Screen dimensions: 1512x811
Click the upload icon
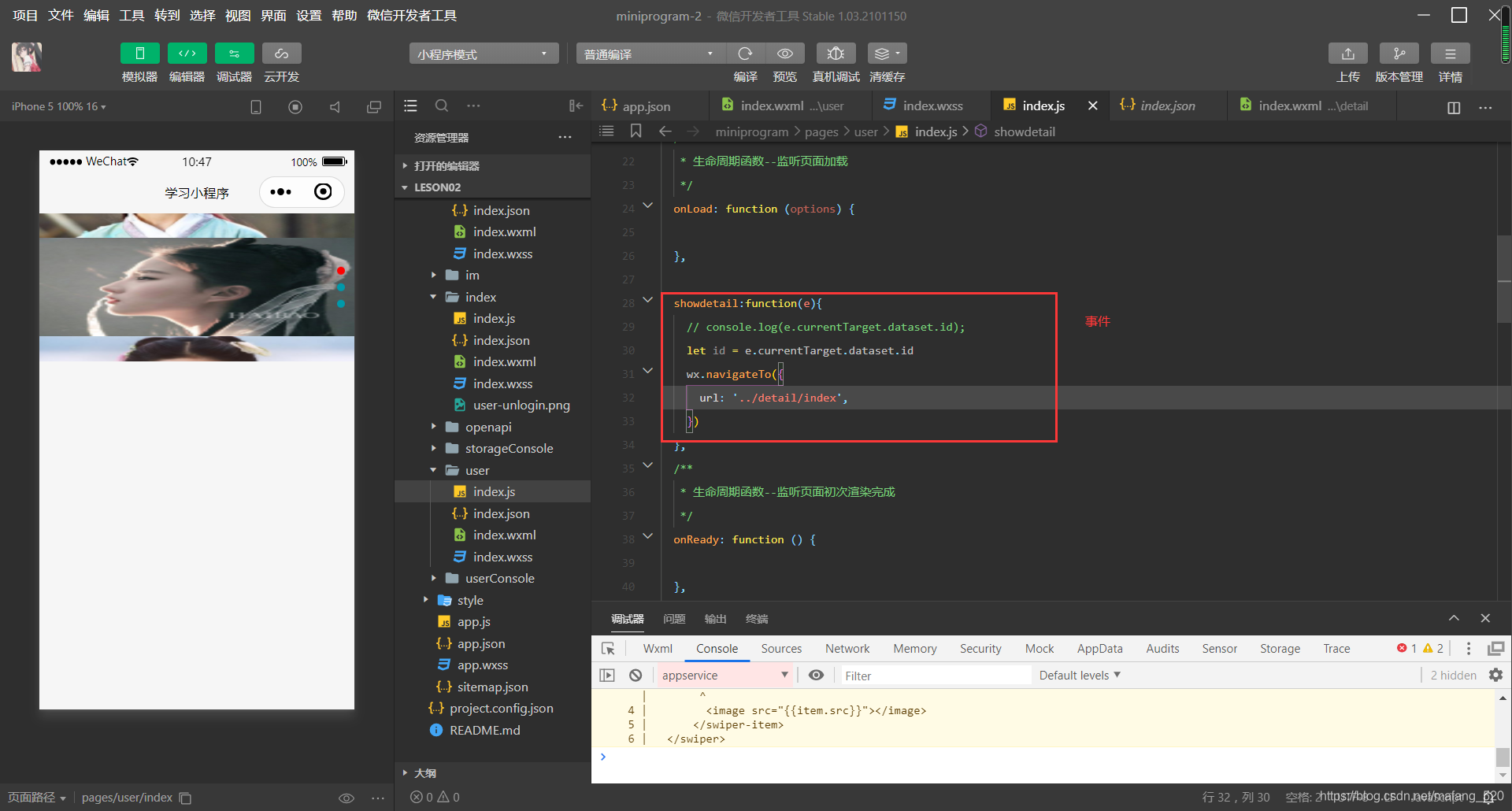click(x=1348, y=54)
